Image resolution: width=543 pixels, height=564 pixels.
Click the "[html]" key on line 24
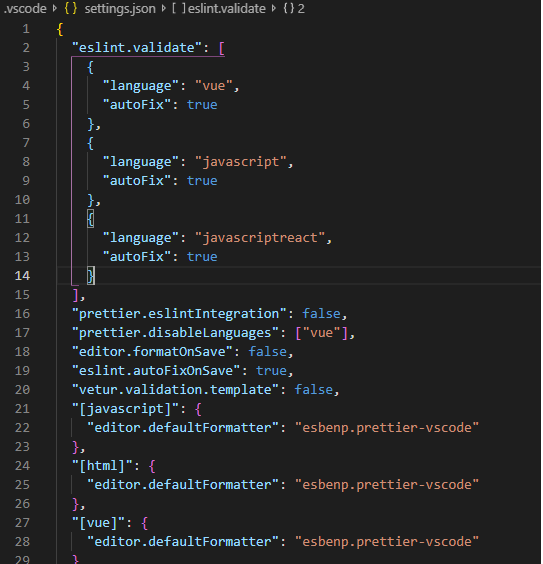point(102,466)
